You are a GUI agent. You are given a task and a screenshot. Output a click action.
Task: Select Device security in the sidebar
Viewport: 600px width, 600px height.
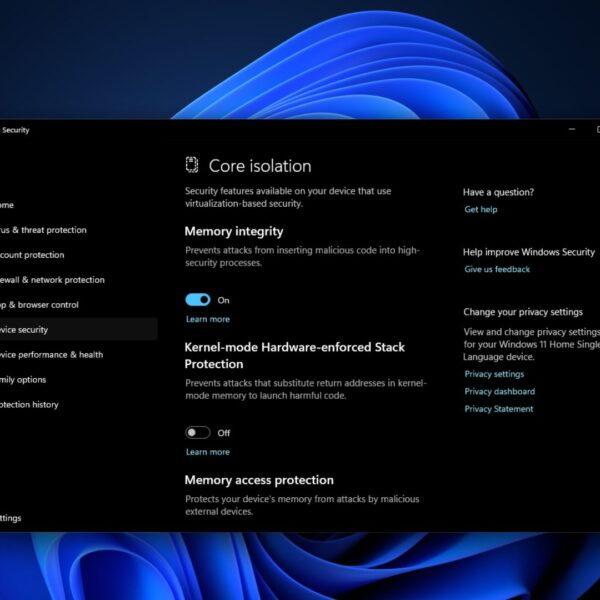tap(78, 329)
